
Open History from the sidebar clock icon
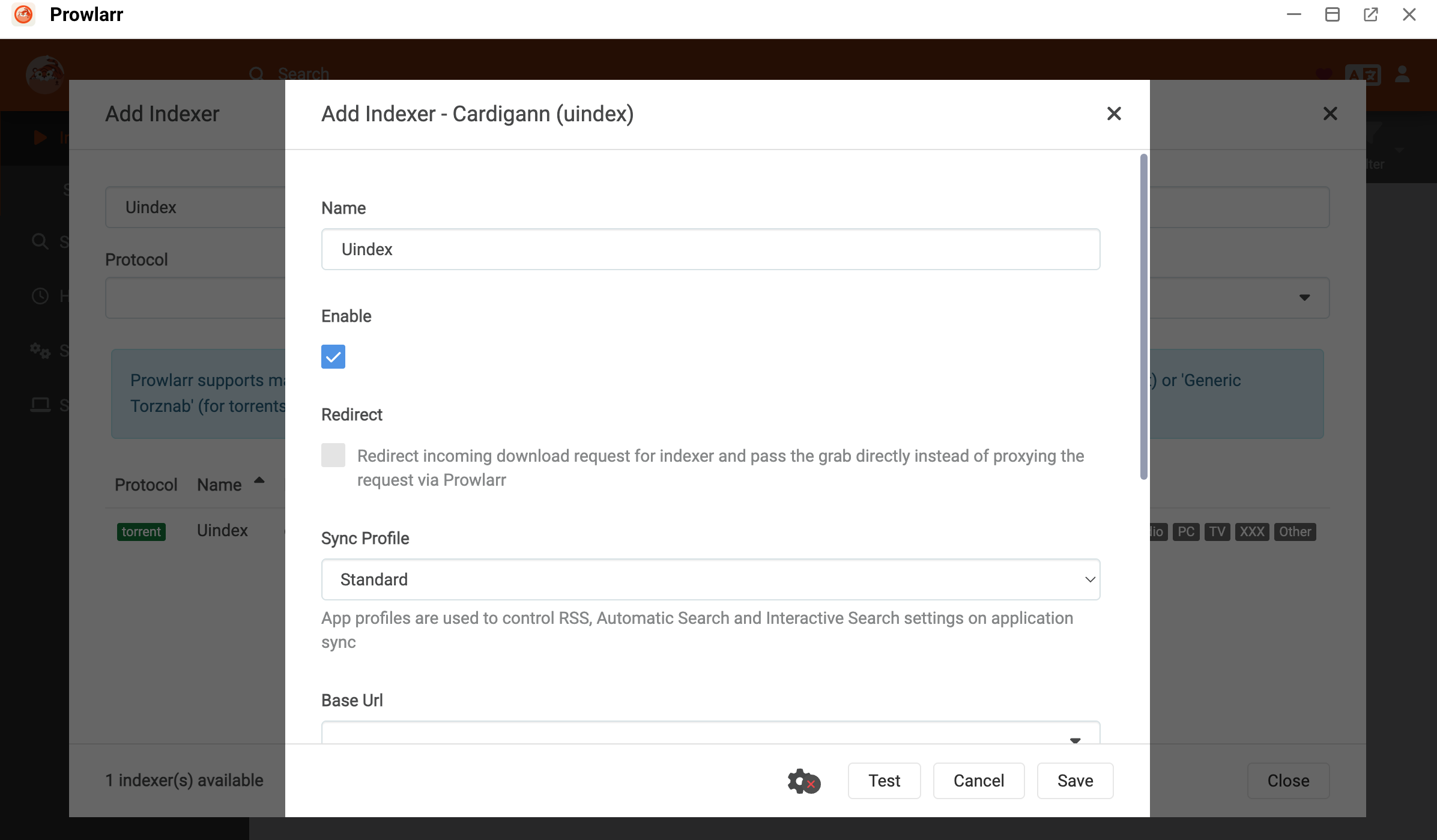[x=40, y=296]
